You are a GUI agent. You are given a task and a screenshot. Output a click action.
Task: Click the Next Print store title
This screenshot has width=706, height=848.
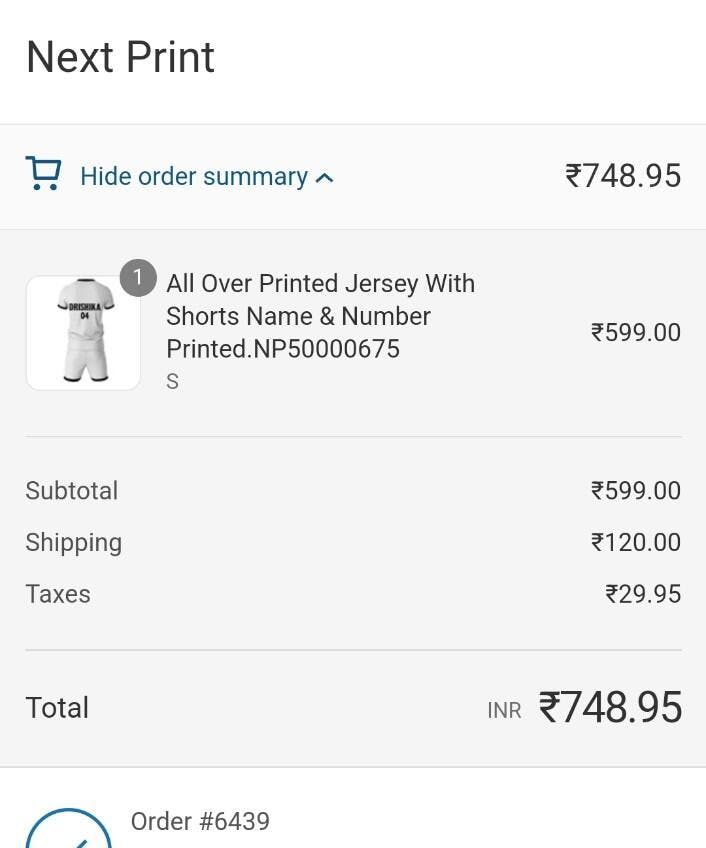click(x=120, y=57)
